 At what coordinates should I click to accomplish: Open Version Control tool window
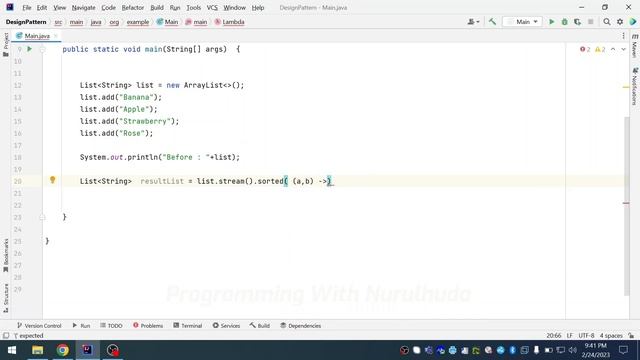(39, 326)
